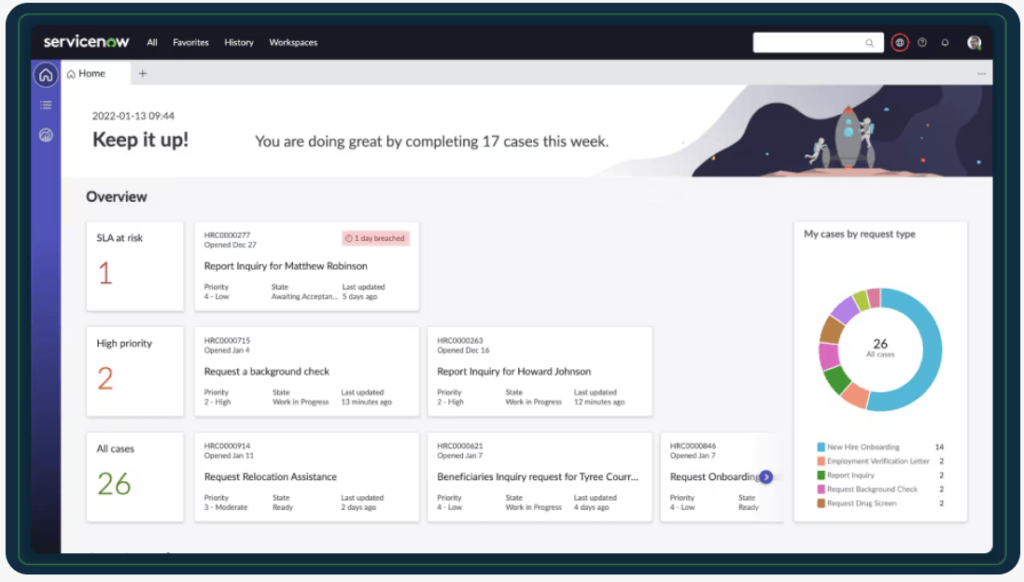Click Request Drug Screen legend swatch
1024x582 pixels.
tap(821, 504)
